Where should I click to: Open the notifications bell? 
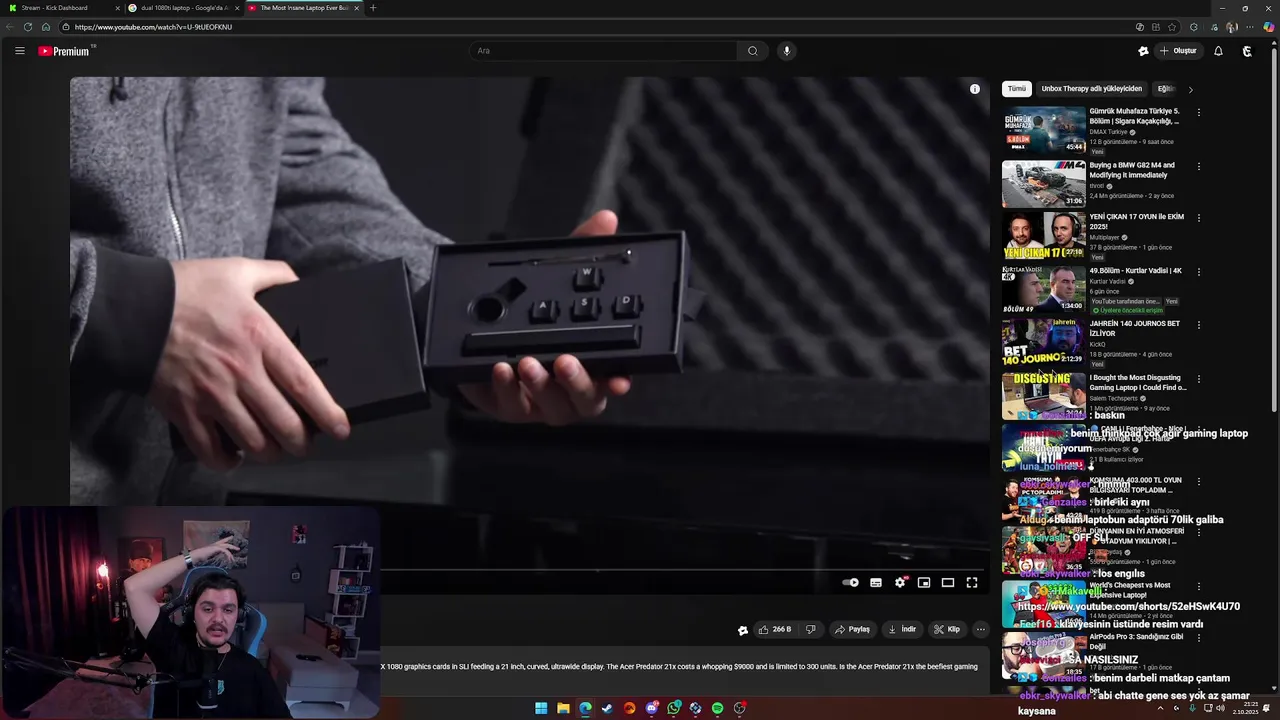coord(1218,51)
